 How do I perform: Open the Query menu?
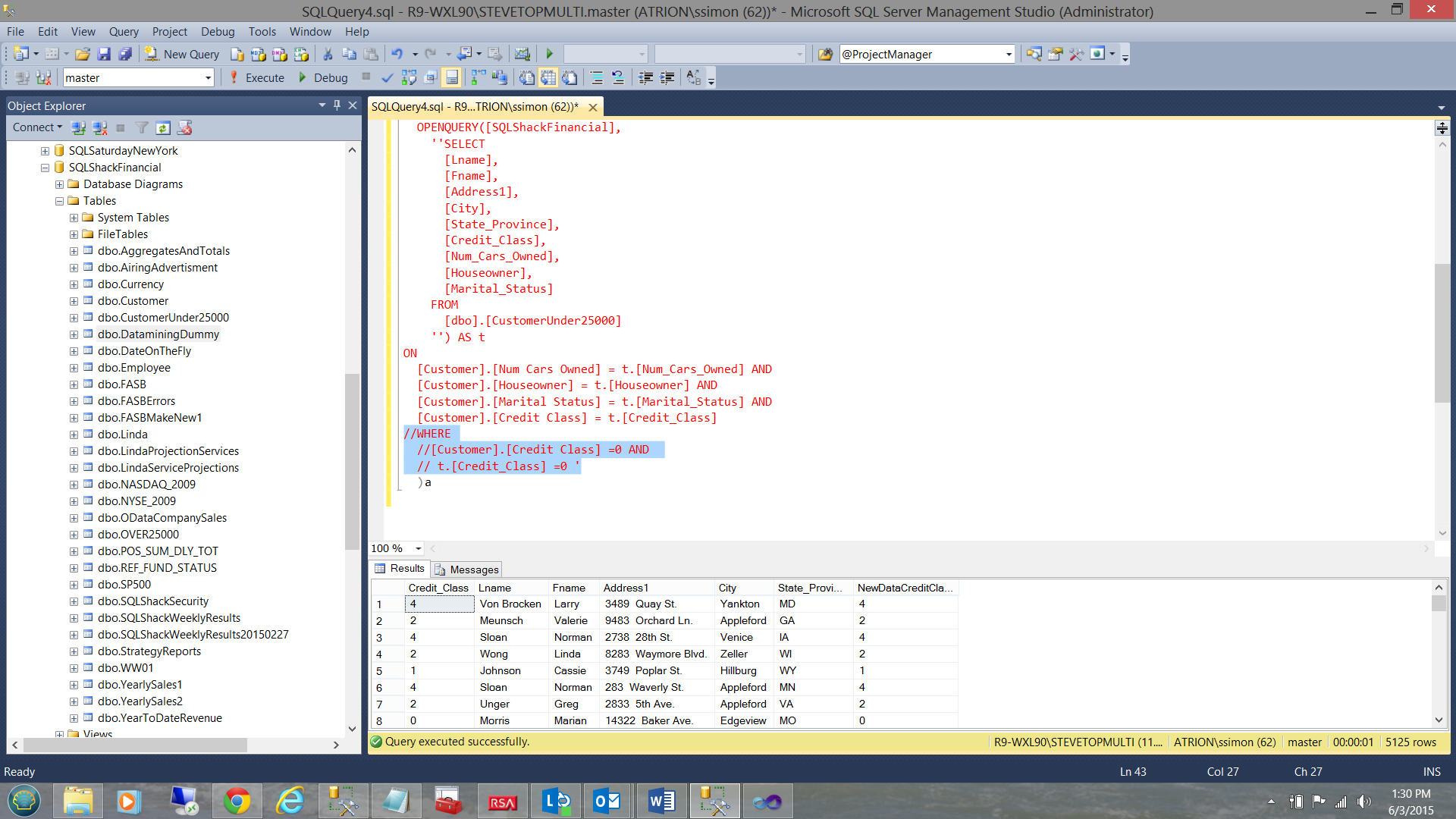pos(123,31)
